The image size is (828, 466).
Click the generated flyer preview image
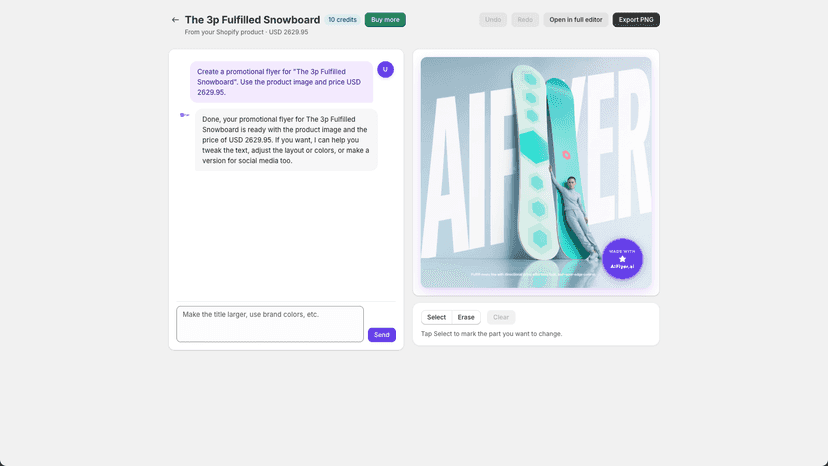(x=536, y=172)
